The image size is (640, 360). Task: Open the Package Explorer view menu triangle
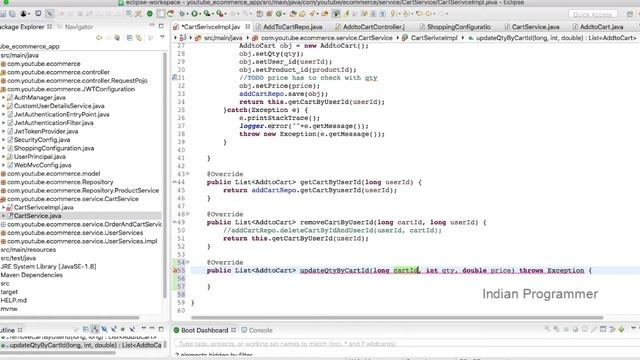pyautogui.click(x=162, y=38)
